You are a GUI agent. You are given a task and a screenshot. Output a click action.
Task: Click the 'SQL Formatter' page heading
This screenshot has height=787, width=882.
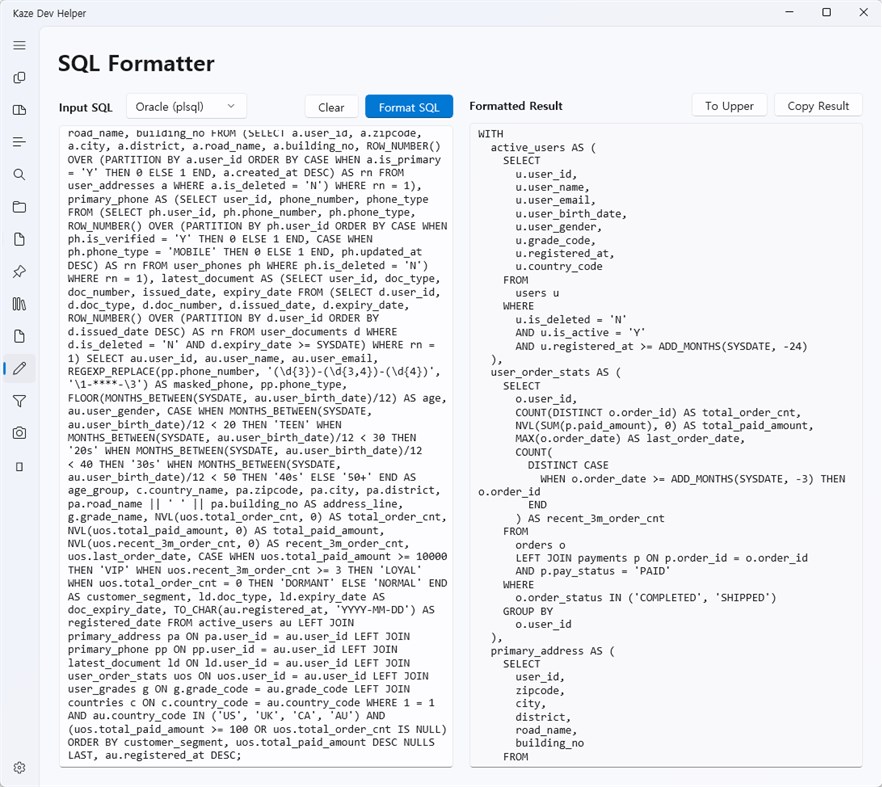click(136, 64)
